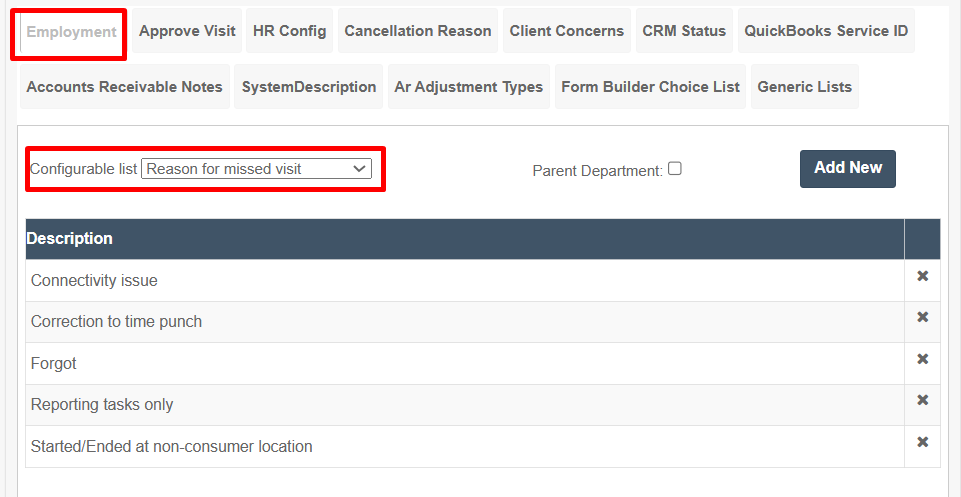The width and height of the screenshot is (961, 497).
Task: Remove the Correction to time punch entry
Action: (x=922, y=317)
